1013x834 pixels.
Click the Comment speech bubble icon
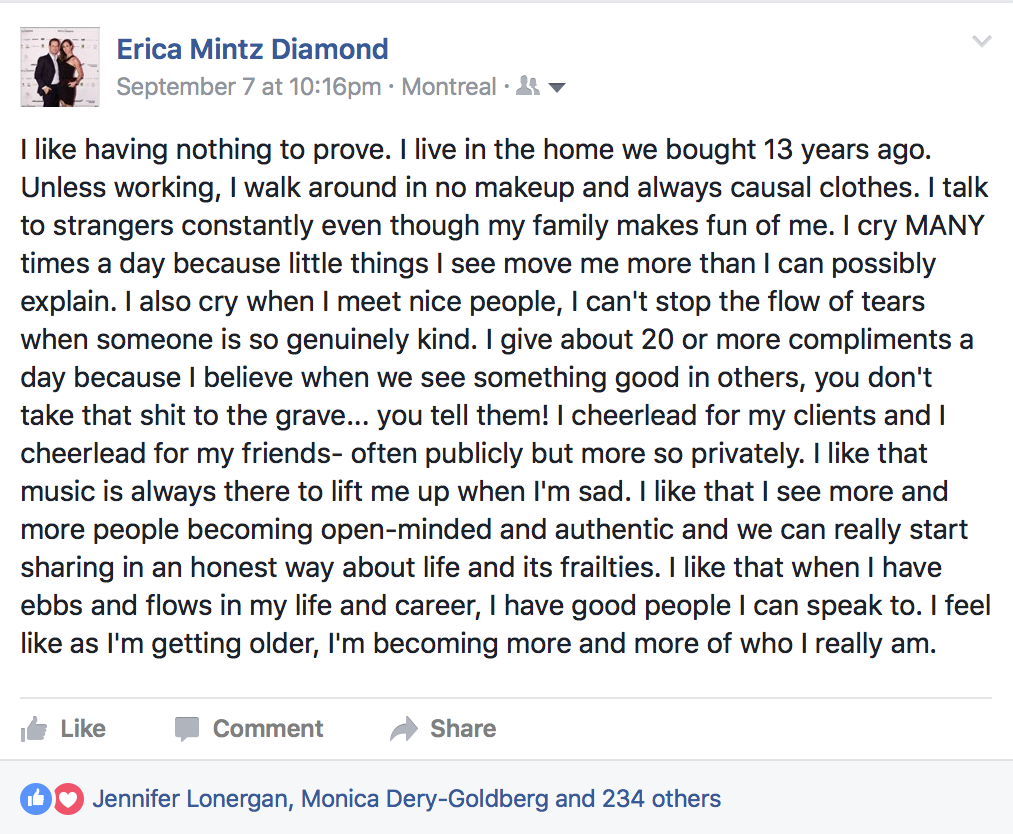[187, 729]
